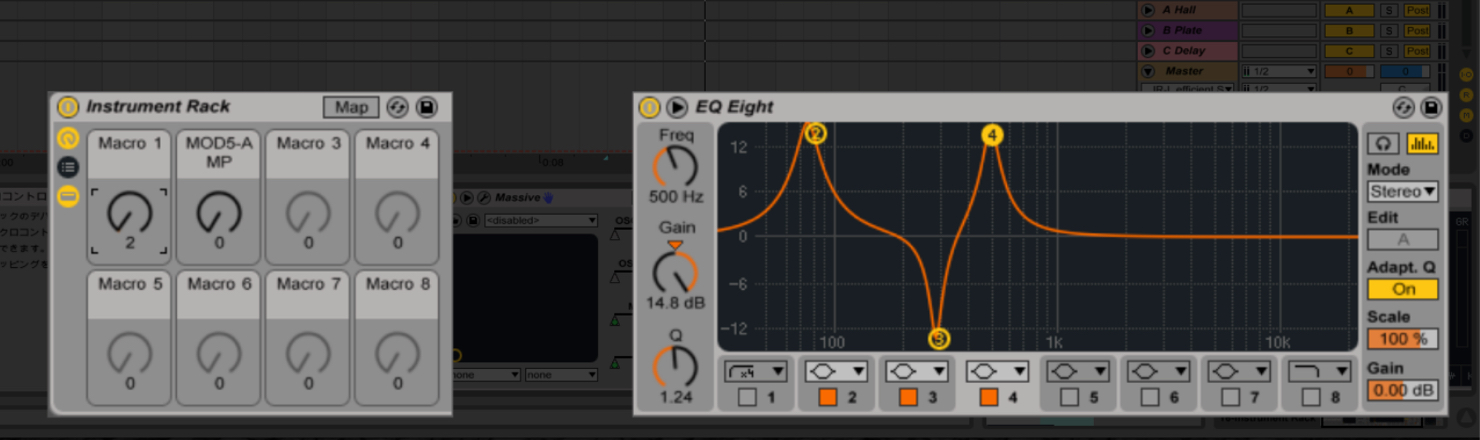Toggle the A Hall track activator button
The image size is (1480, 440).
click(x=1349, y=10)
